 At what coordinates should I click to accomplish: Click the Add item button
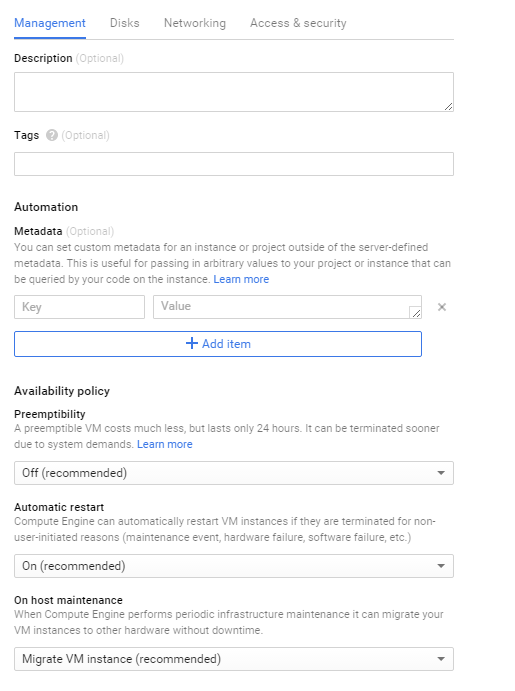[x=218, y=344]
